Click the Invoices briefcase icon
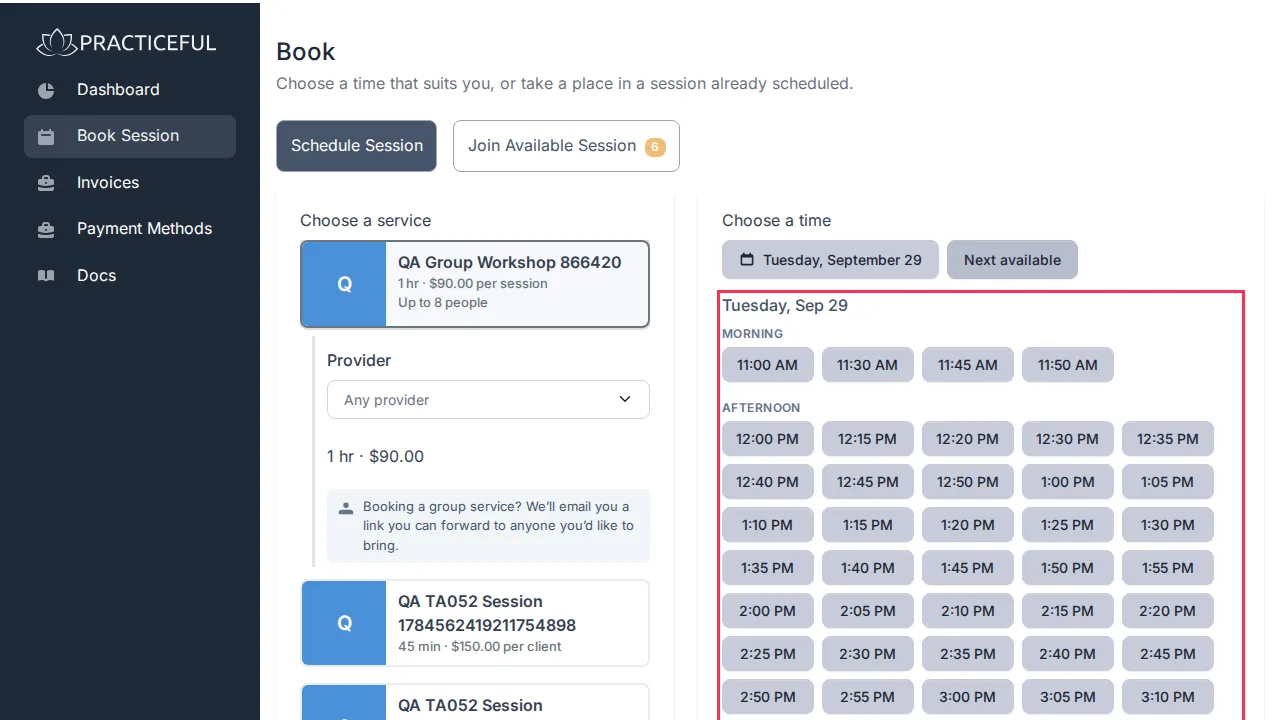The image size is (1280, 720). [46, 183]
